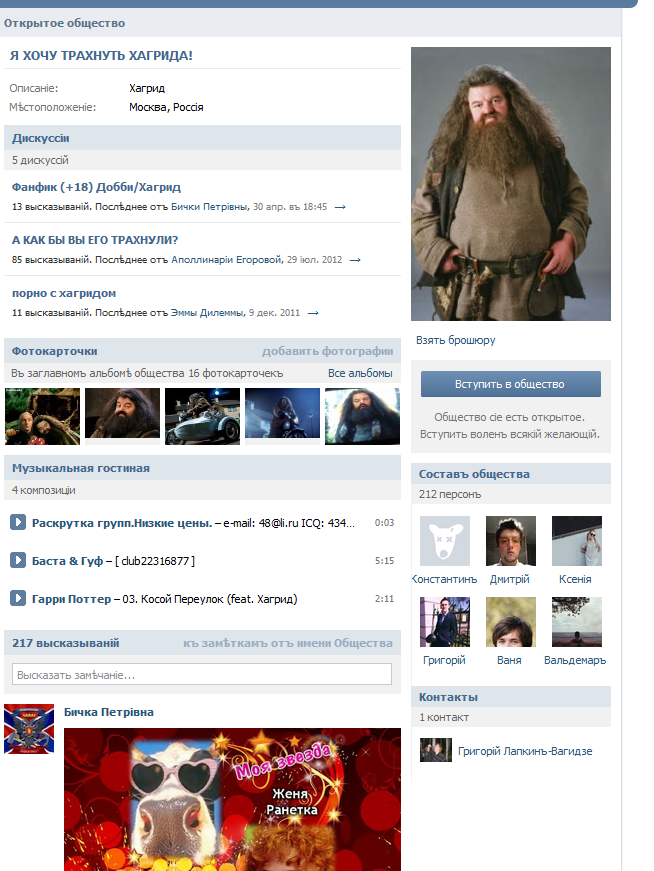Click the Взять брошюру link
The image size is (654, 871).
point(456,340)
